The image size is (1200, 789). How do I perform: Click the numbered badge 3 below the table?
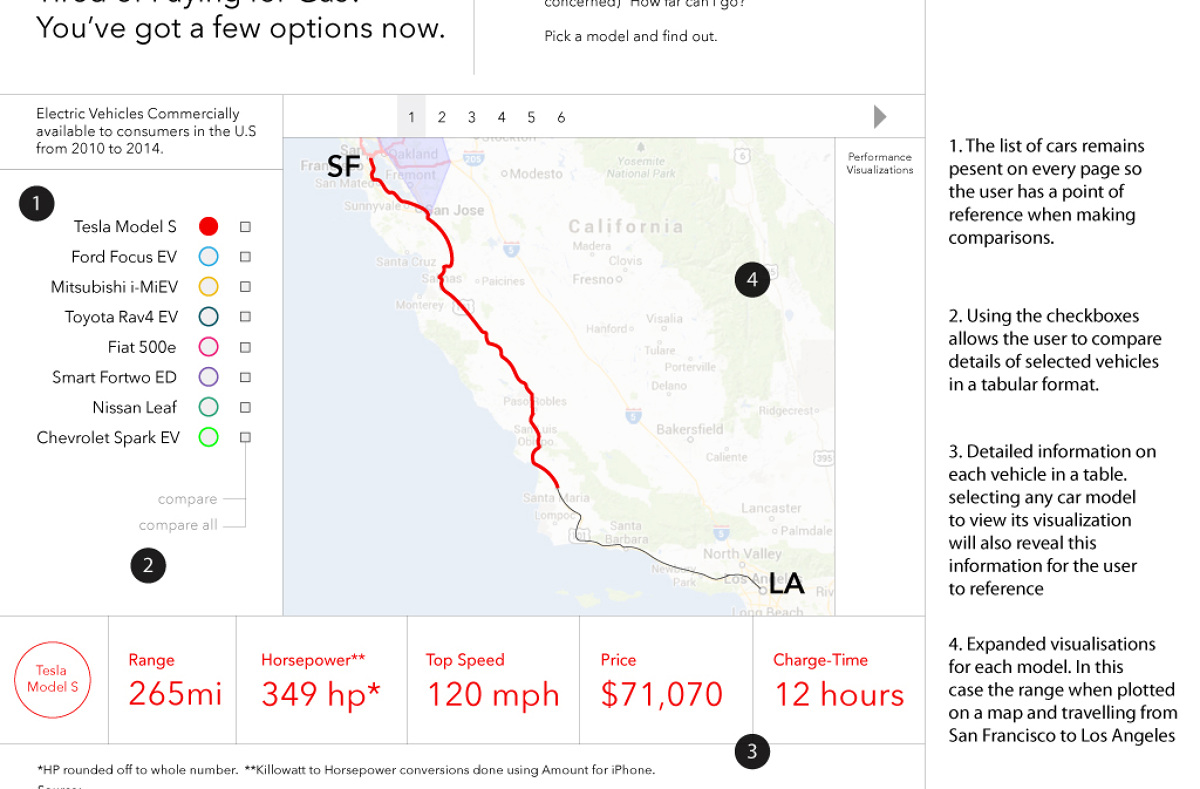click(752, 752)
